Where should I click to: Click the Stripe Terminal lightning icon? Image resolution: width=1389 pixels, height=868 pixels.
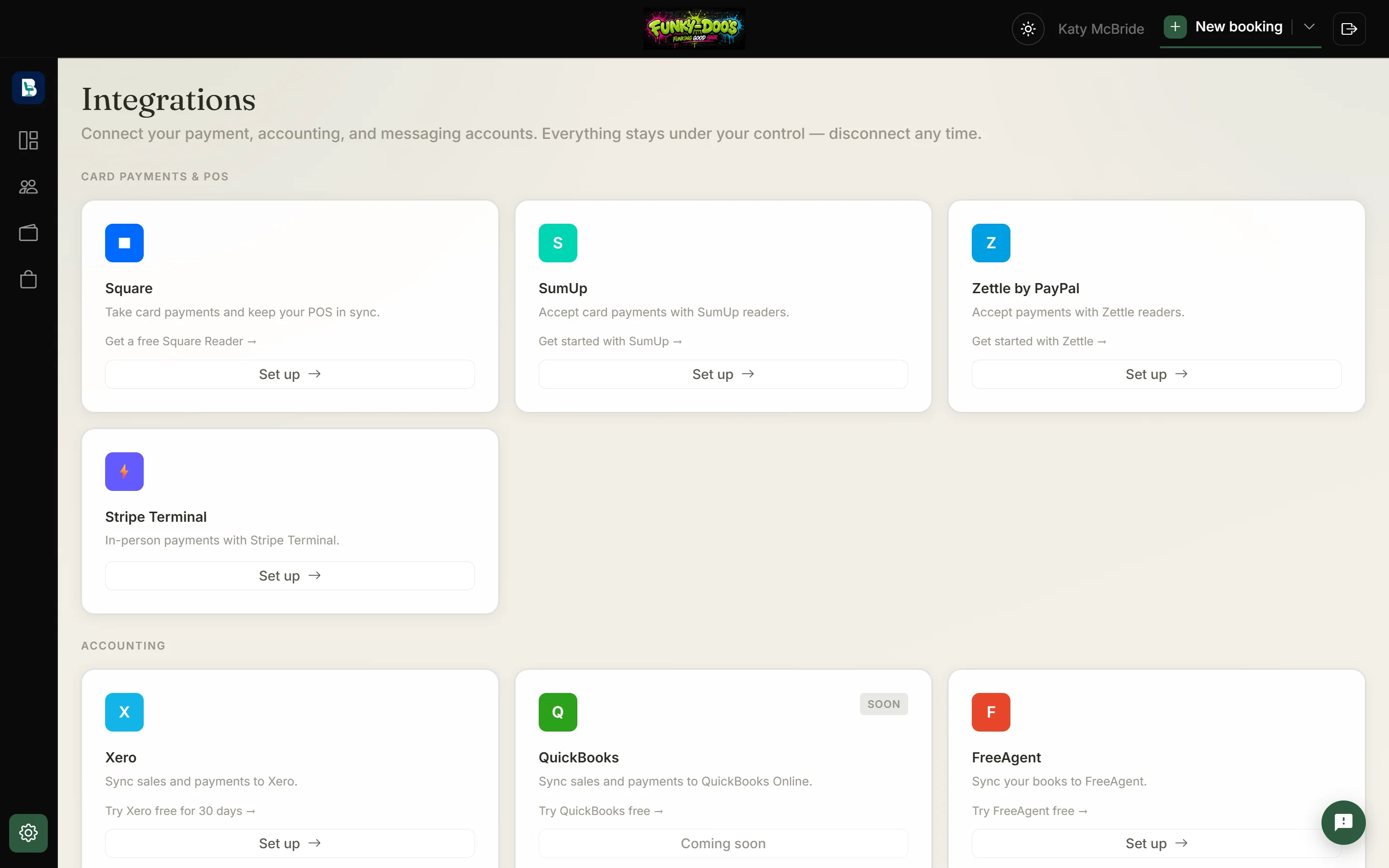(x=124, y=471)
